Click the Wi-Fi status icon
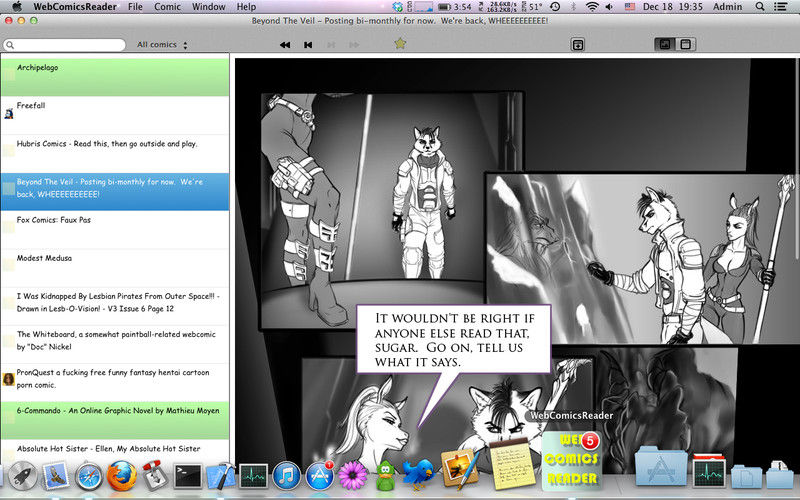 click(x=592, y=7)
